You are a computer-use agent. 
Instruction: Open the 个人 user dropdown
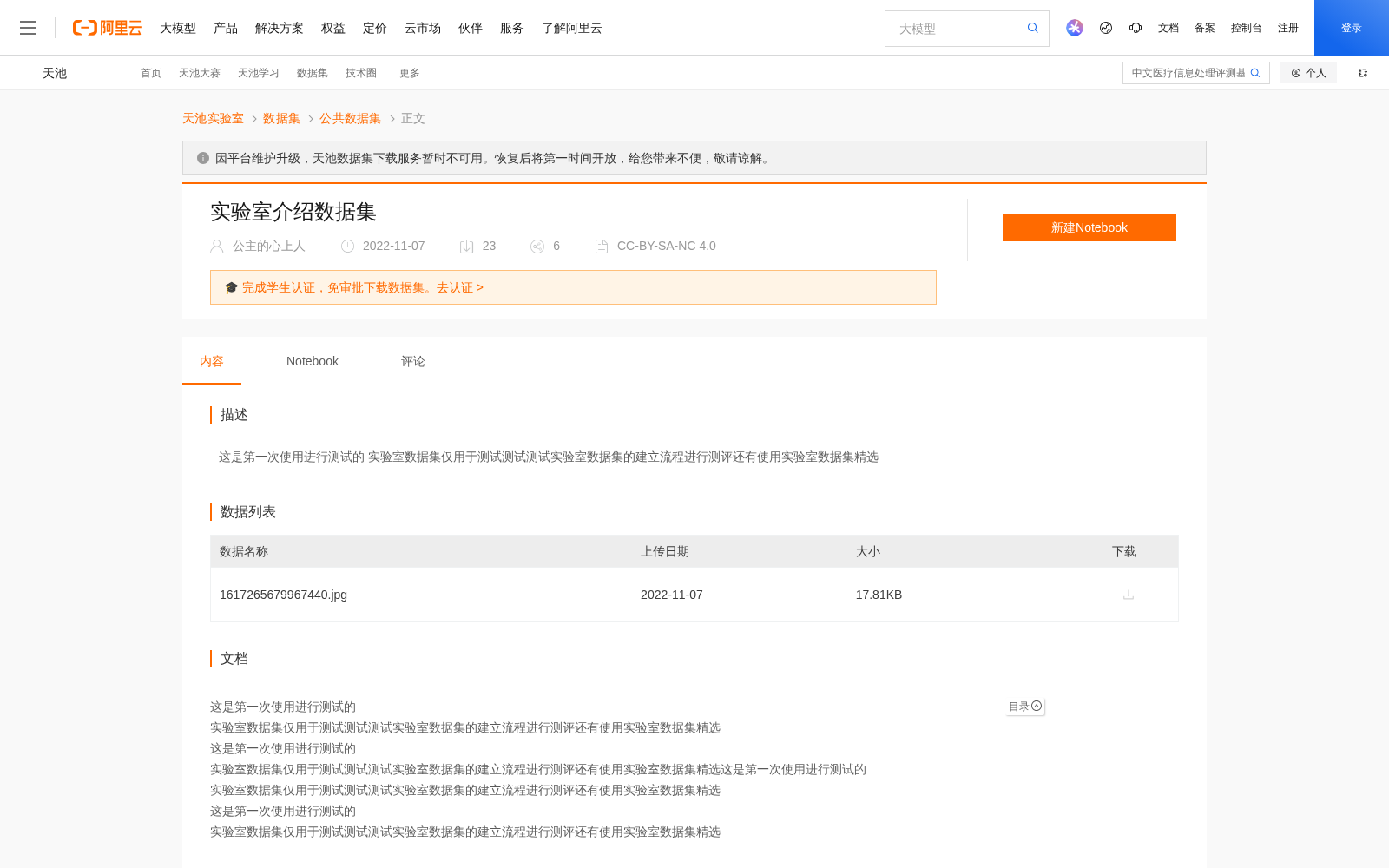(x=1308, y=73)
